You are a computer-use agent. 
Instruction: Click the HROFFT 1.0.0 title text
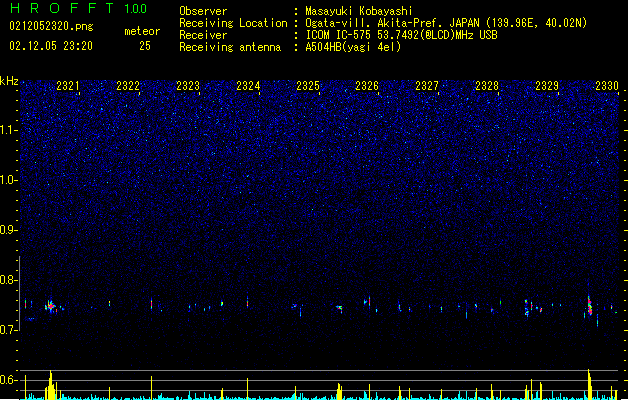tap(79, 8)
